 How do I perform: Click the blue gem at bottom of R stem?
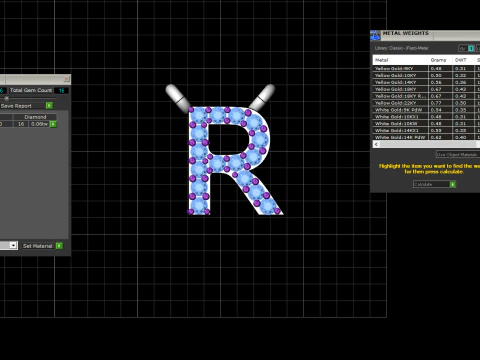click(x=199, y=205)
